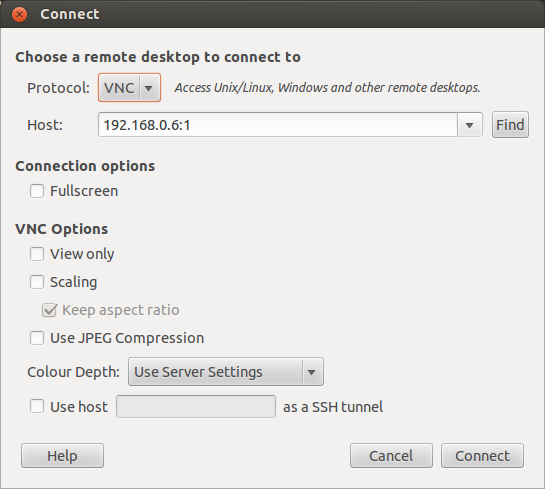Open the Colour Depth combo box
Viewport: 545px width, 489px height.
pyautogui.click(x=226, y=372)
